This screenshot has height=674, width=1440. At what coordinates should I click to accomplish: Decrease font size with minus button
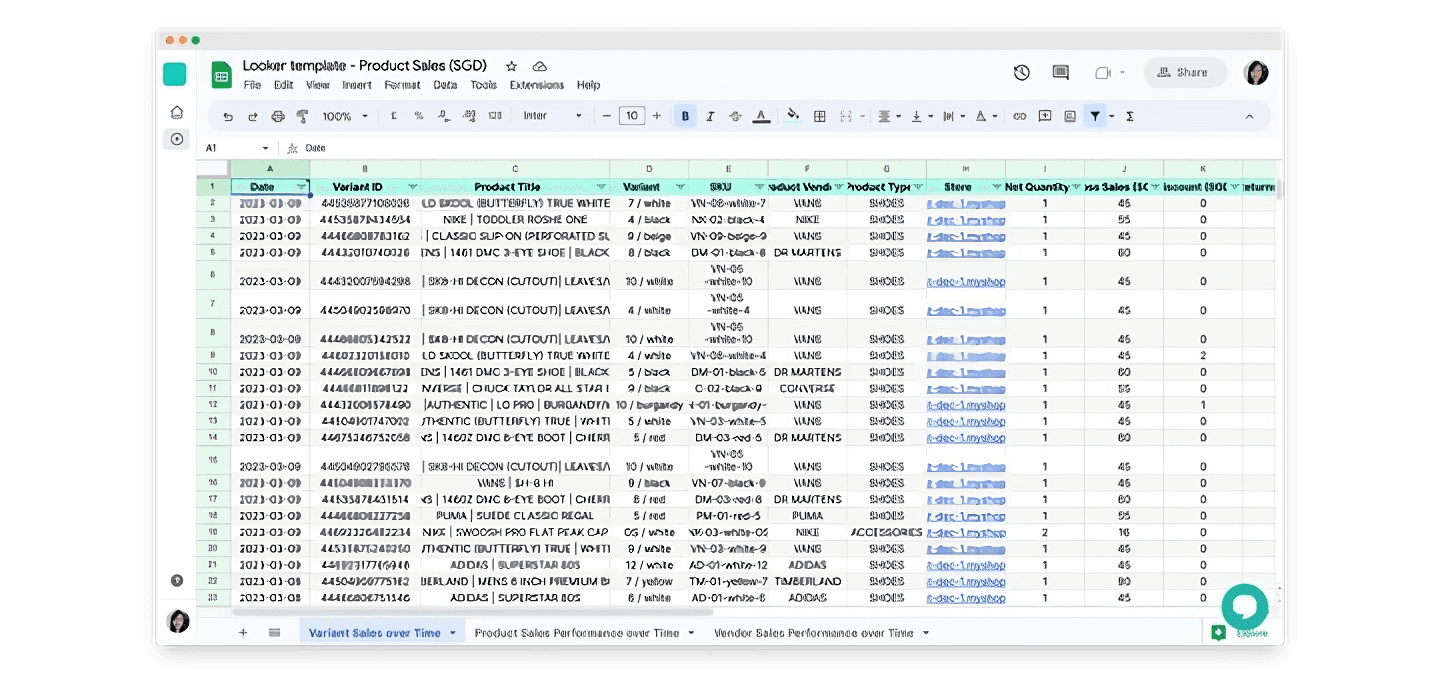pos(606,116)
